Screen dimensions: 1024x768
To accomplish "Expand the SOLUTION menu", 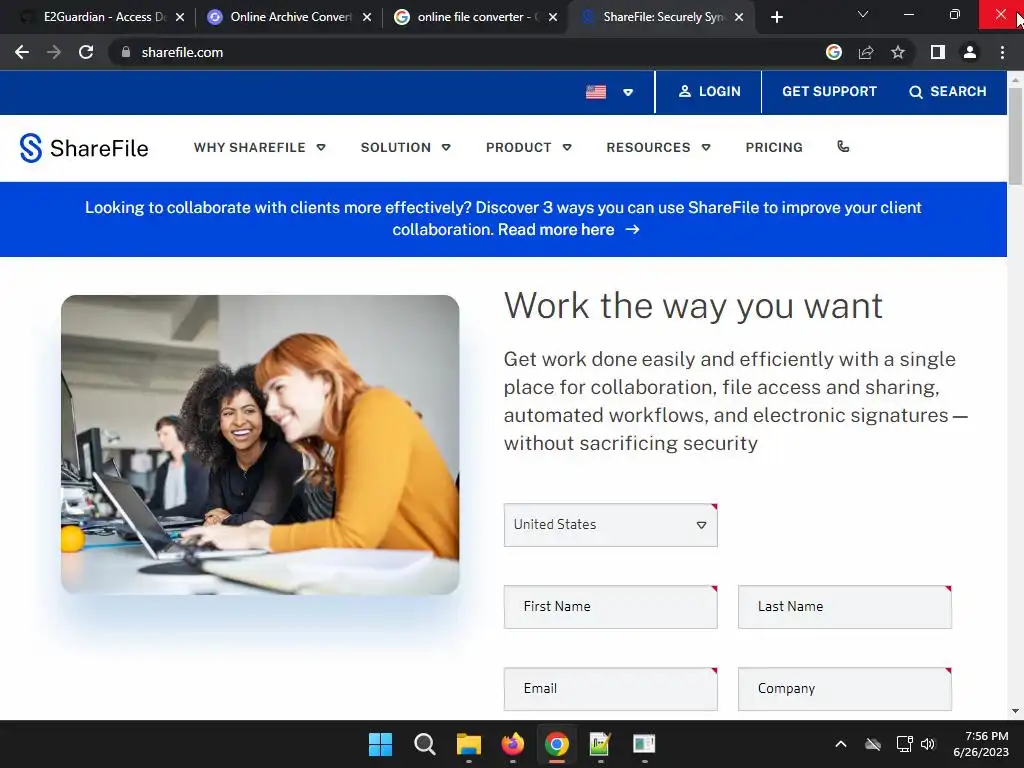I will point(406,148).
